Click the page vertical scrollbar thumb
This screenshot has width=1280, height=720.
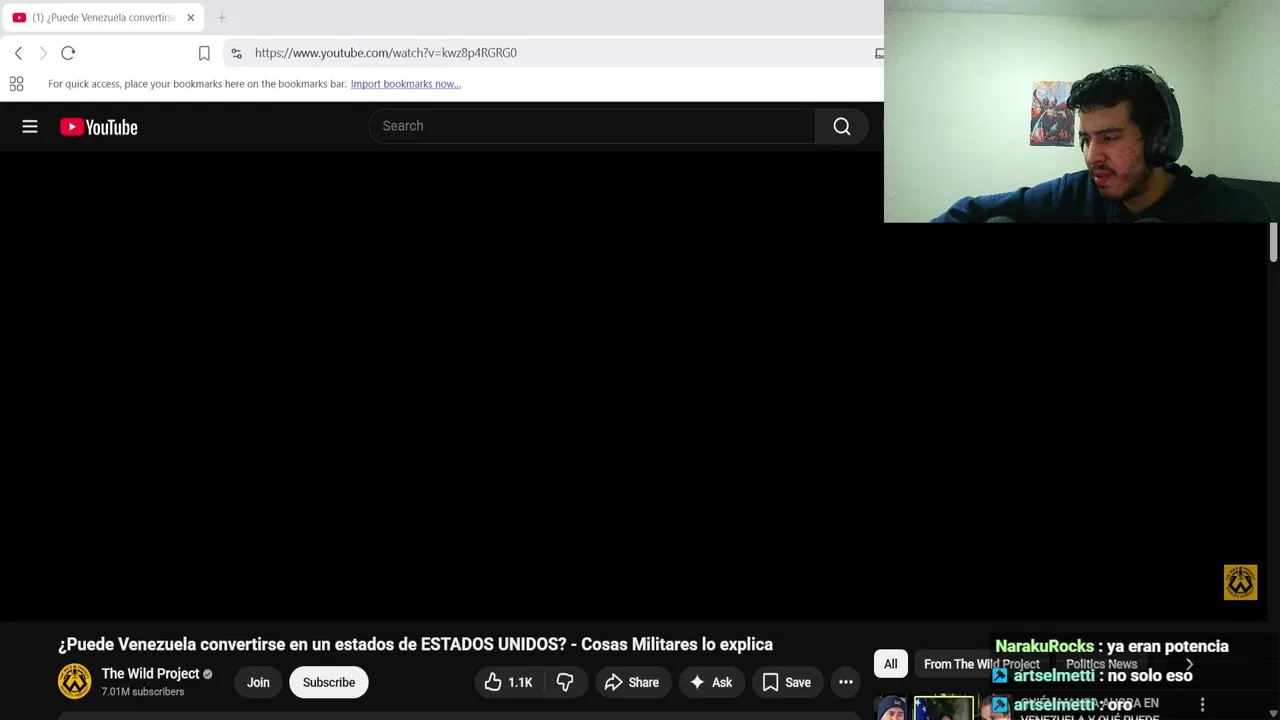(1273, 243)
